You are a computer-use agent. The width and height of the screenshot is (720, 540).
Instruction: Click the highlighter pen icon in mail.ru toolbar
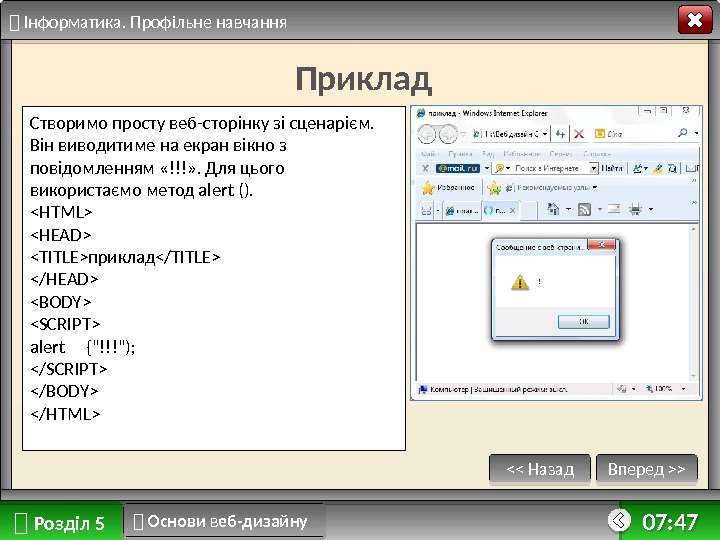click(x=658, y=169)
